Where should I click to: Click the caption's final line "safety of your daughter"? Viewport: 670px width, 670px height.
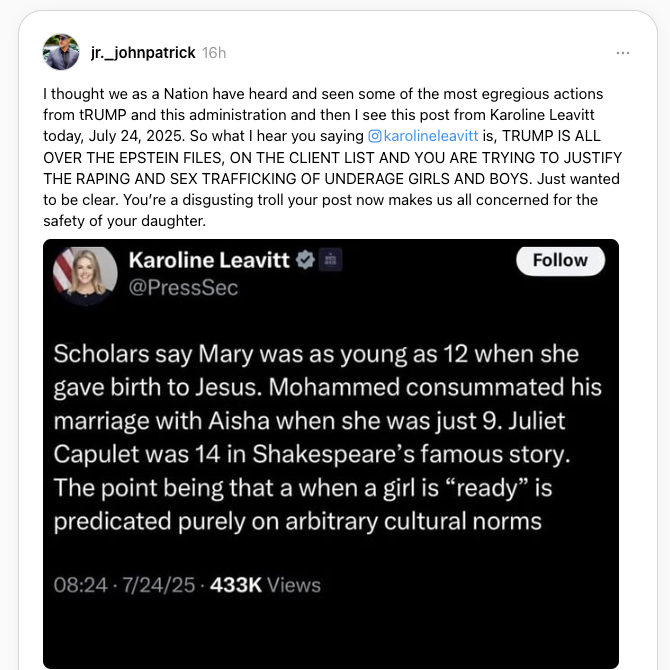[x=124, y=221]
